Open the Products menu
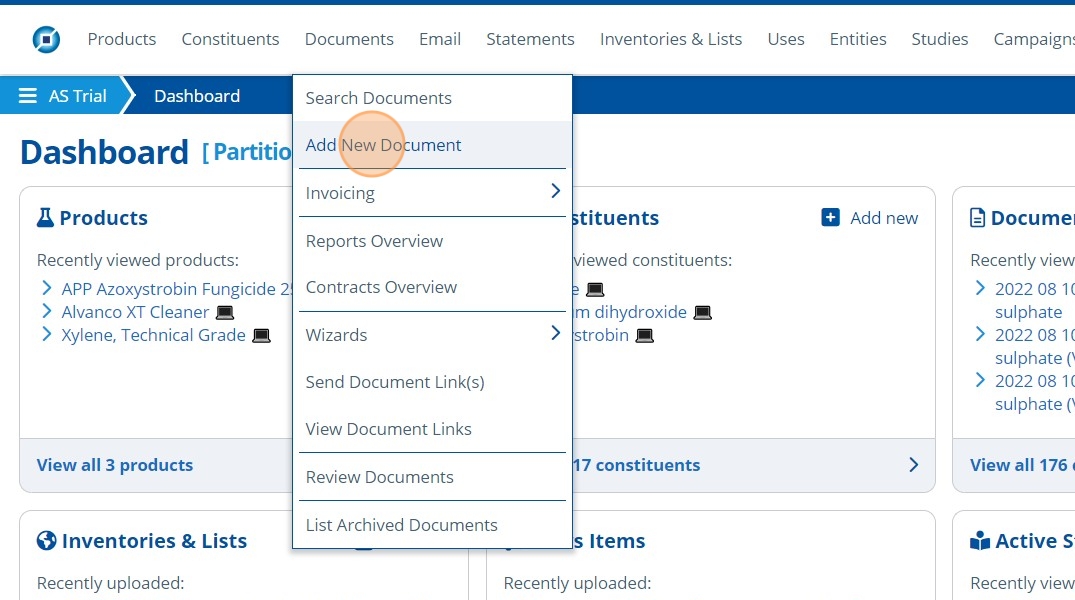The image size is (1075, 600). 121,39
